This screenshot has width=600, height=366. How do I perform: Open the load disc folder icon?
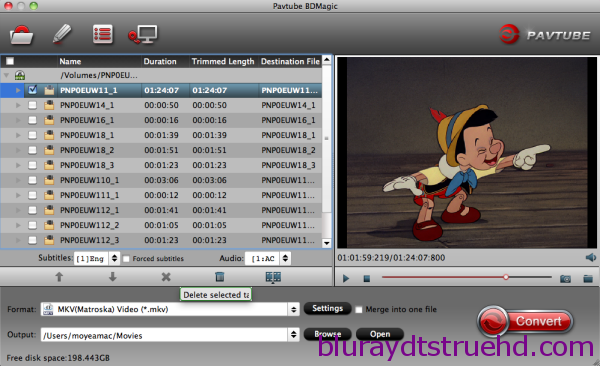pyautogui.click(x=21, y=35)
